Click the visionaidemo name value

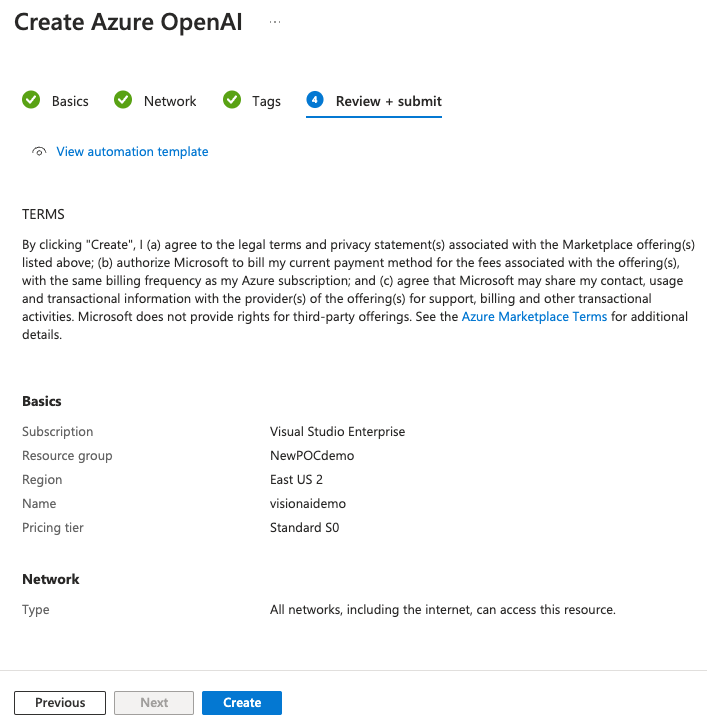coord(308,504)
